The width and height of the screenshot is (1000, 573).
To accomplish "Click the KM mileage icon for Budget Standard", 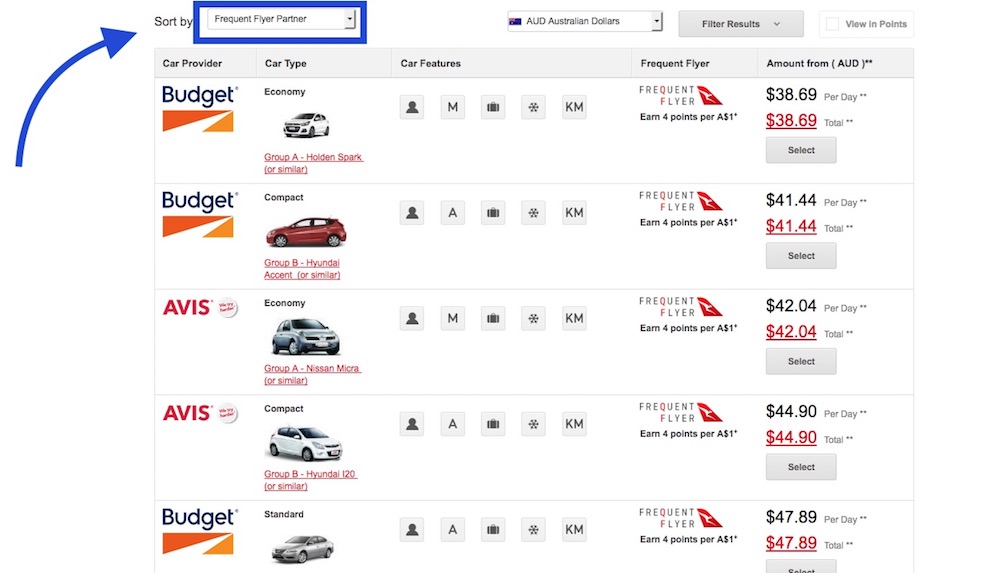I will 574,530.
